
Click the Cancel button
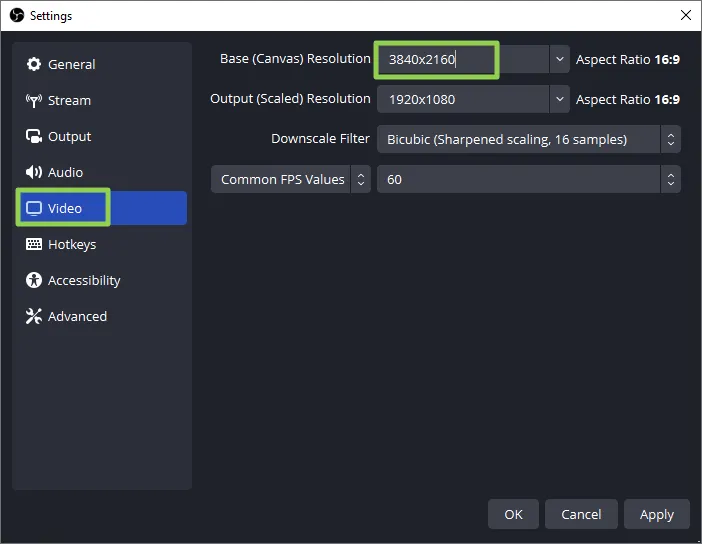pyautogui.click(x=581, y=514)
